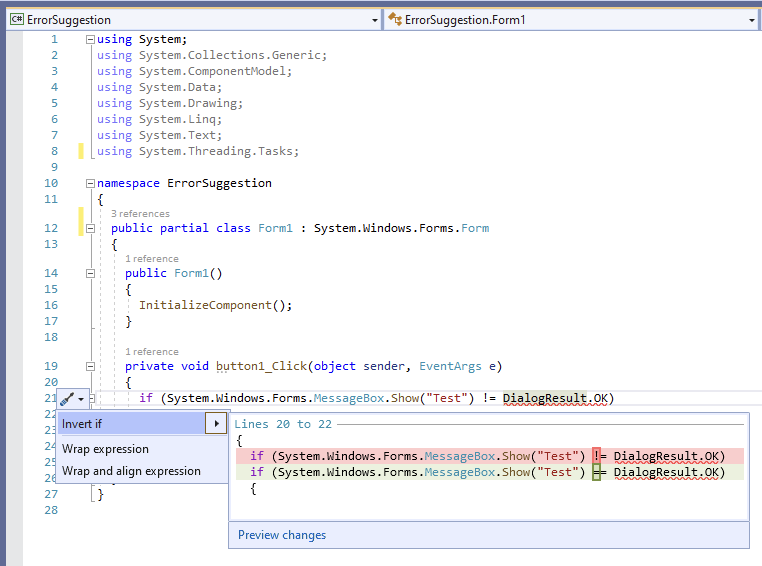
Task: Collapse the Form1 class outline at line 12
Action: [x=90, y=228]
